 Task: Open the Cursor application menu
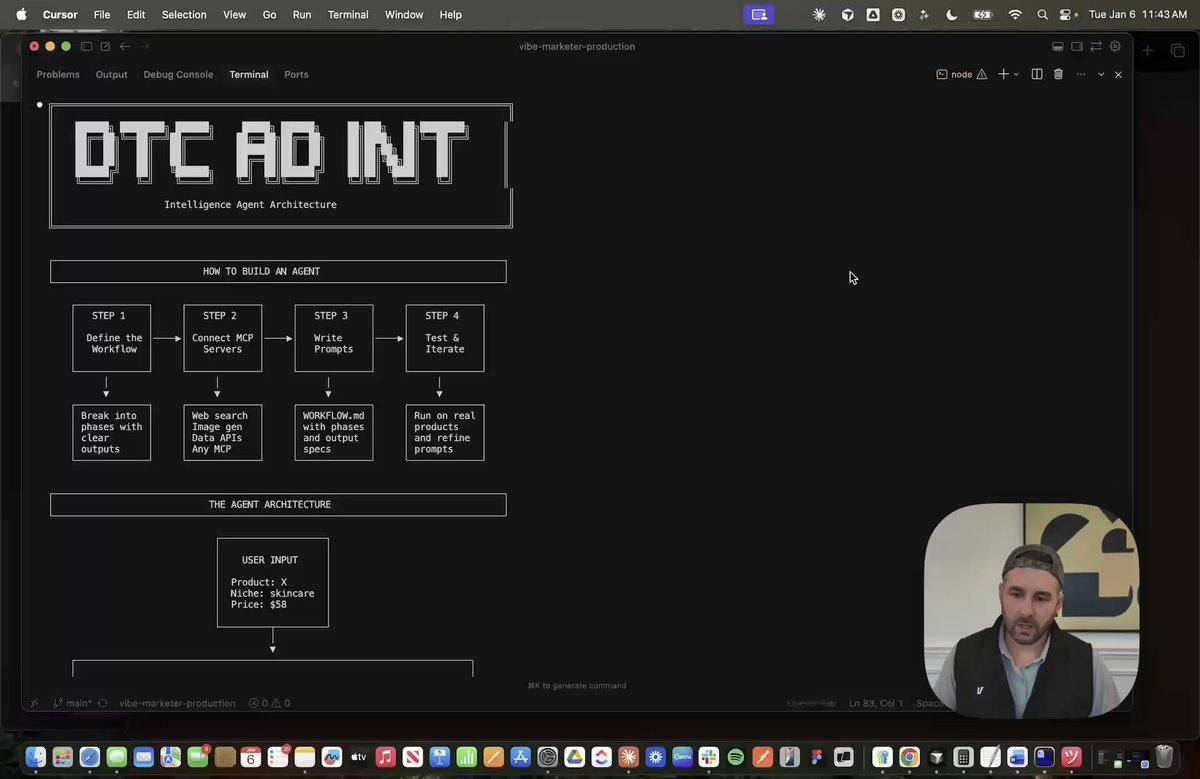60,14
